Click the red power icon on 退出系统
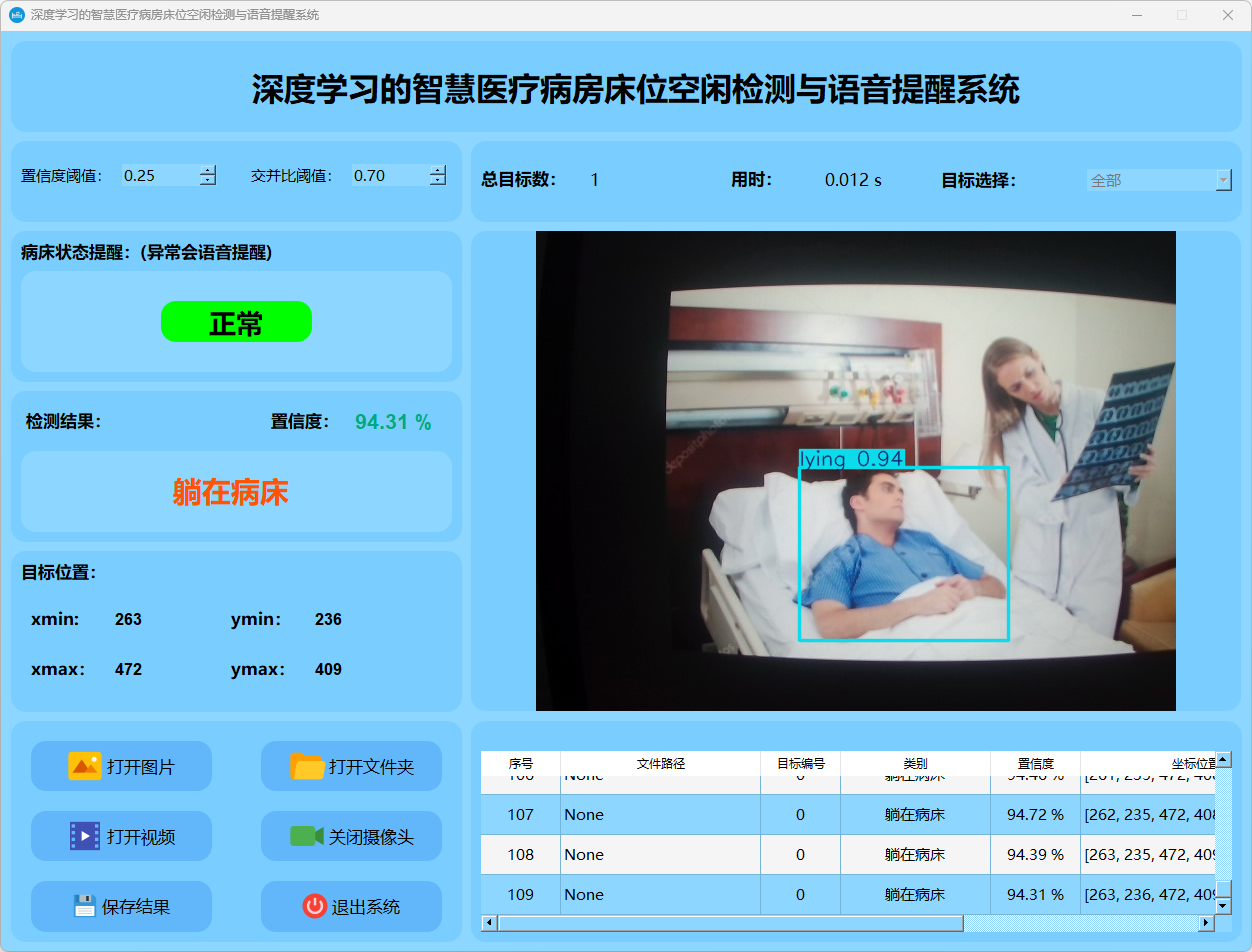1252x952 pixels. click(315, 906)
